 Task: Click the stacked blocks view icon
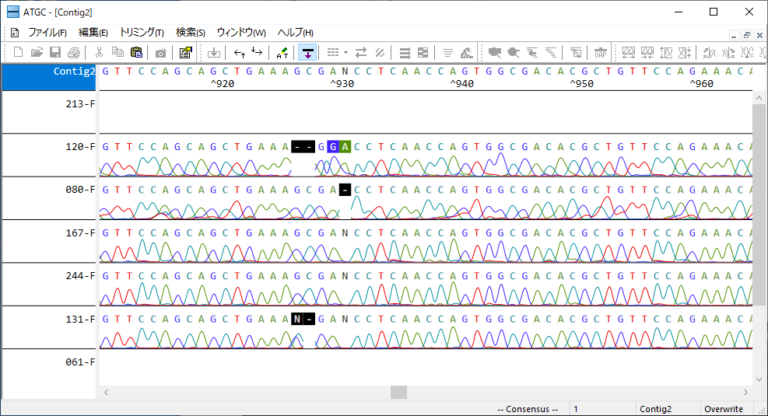point(423,52)
